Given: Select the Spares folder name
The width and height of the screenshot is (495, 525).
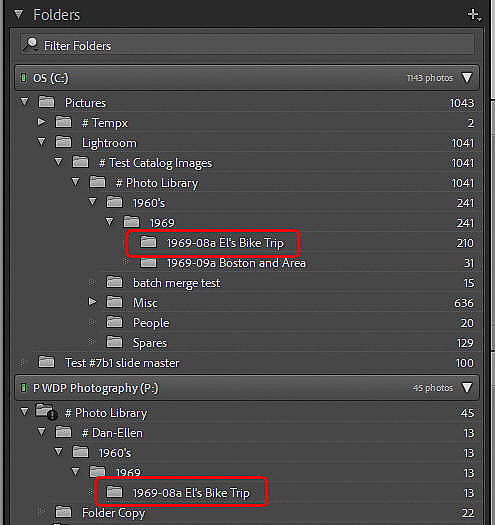Looking at the screenshot, I should coord(150,343).
